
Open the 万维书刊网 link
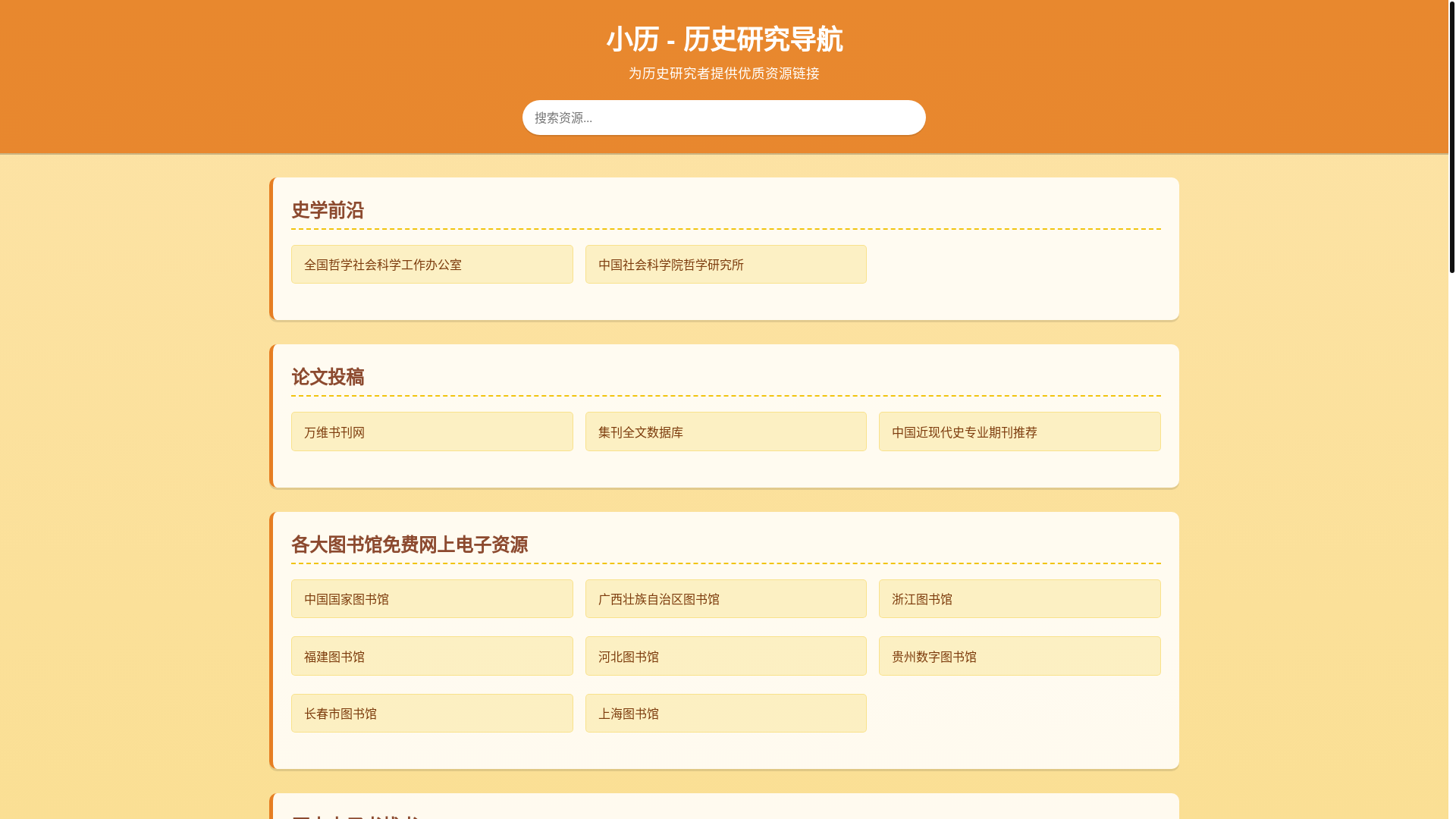tap(431, 431)
